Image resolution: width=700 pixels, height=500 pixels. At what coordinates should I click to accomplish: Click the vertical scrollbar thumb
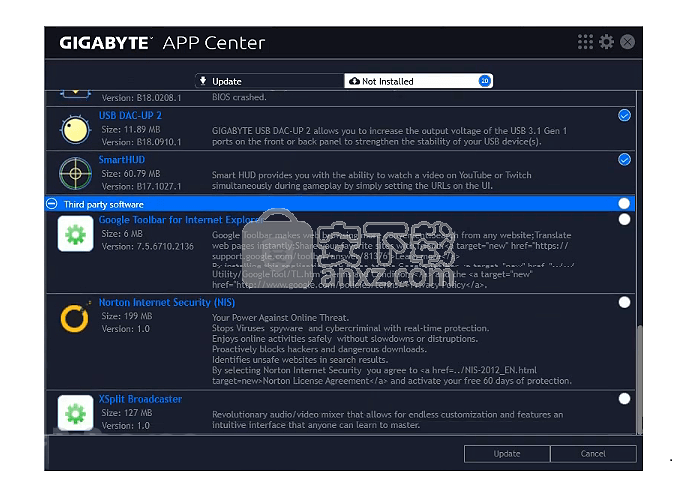point(640,380)
